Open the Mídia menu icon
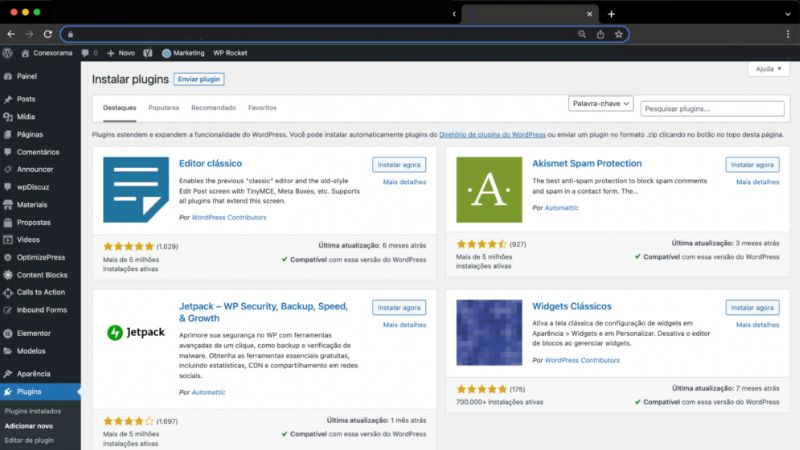The width and height of the screenshot is (800, 450). pos(8,116)
